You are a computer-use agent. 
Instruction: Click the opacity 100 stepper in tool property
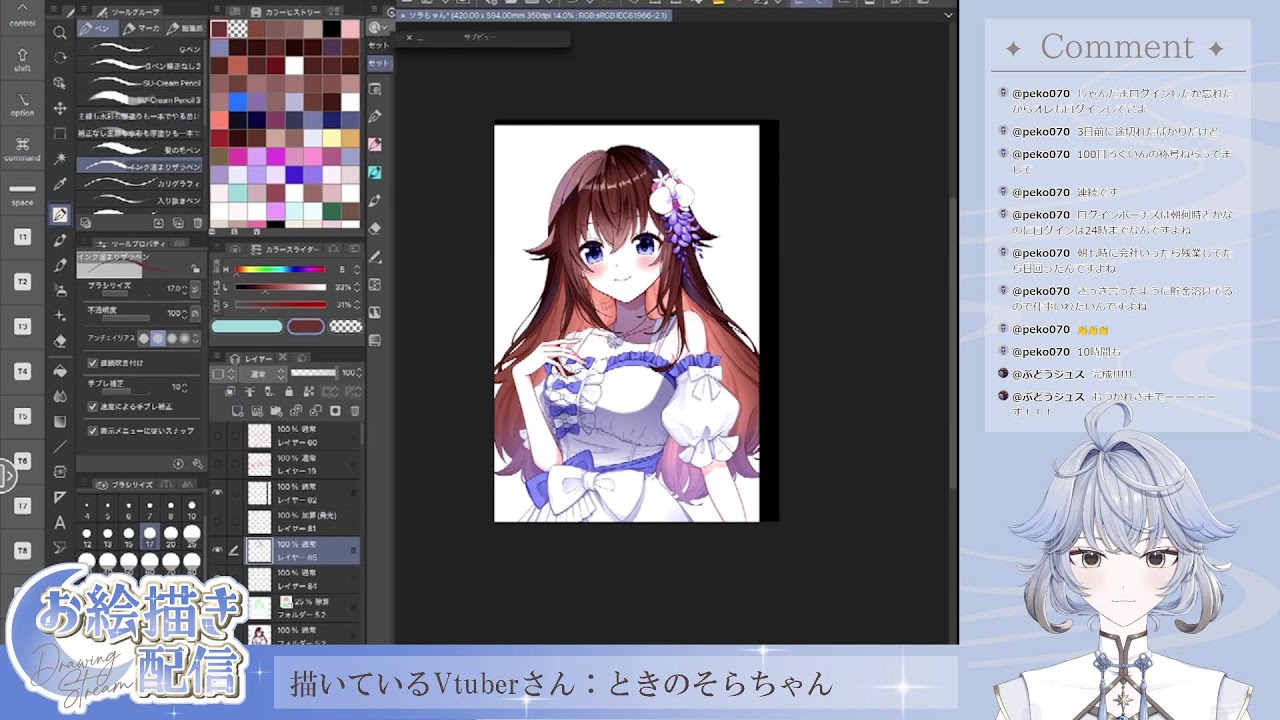(x=184, y=313)
